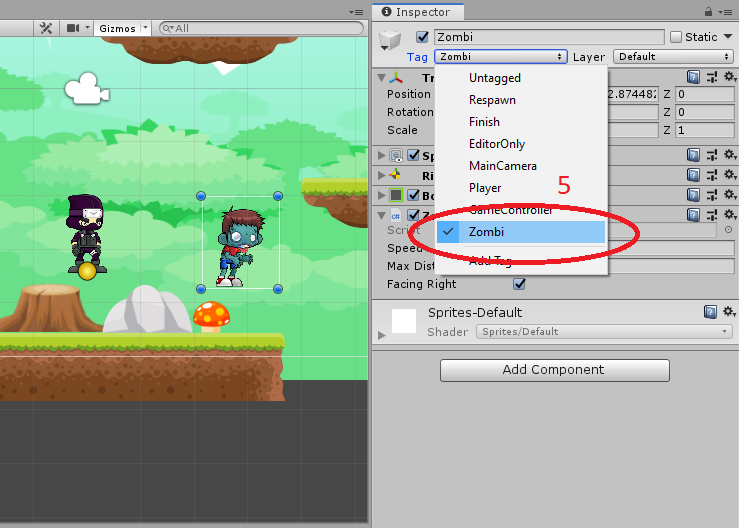Open the Layer dropdown set to Default
Viewport: 739px width, 528px height.
(673, 57)
